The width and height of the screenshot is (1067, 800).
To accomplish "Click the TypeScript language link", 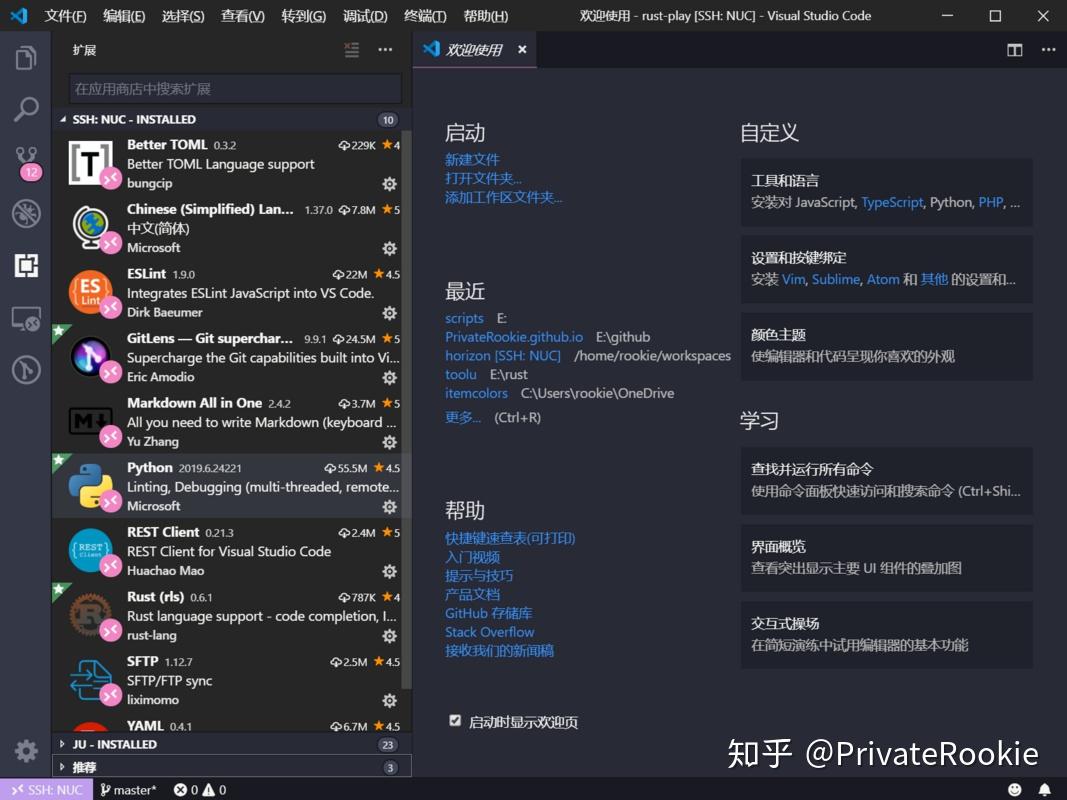I will (x=892, y=202).
